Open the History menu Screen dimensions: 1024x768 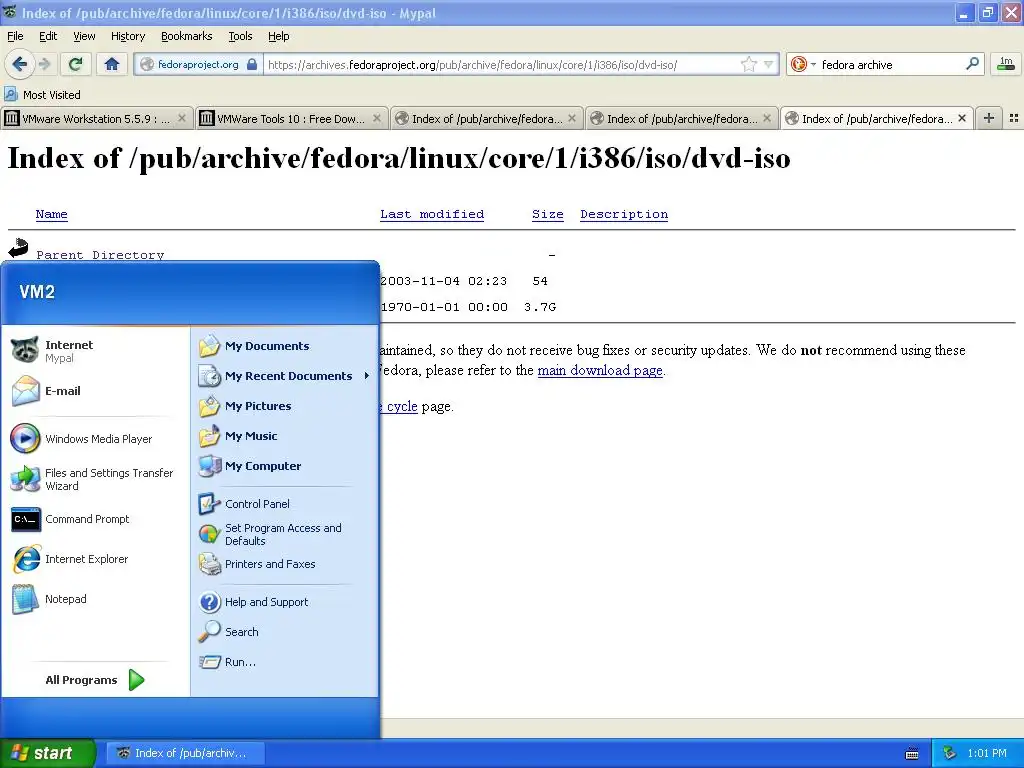pyautogui.click(x=127, y=36)
